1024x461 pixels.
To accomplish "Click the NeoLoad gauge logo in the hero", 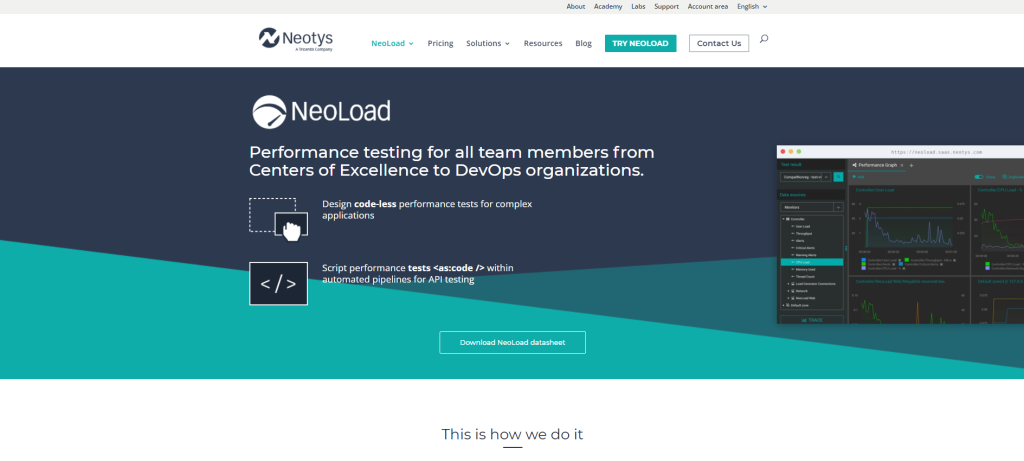I will (321, 112).
